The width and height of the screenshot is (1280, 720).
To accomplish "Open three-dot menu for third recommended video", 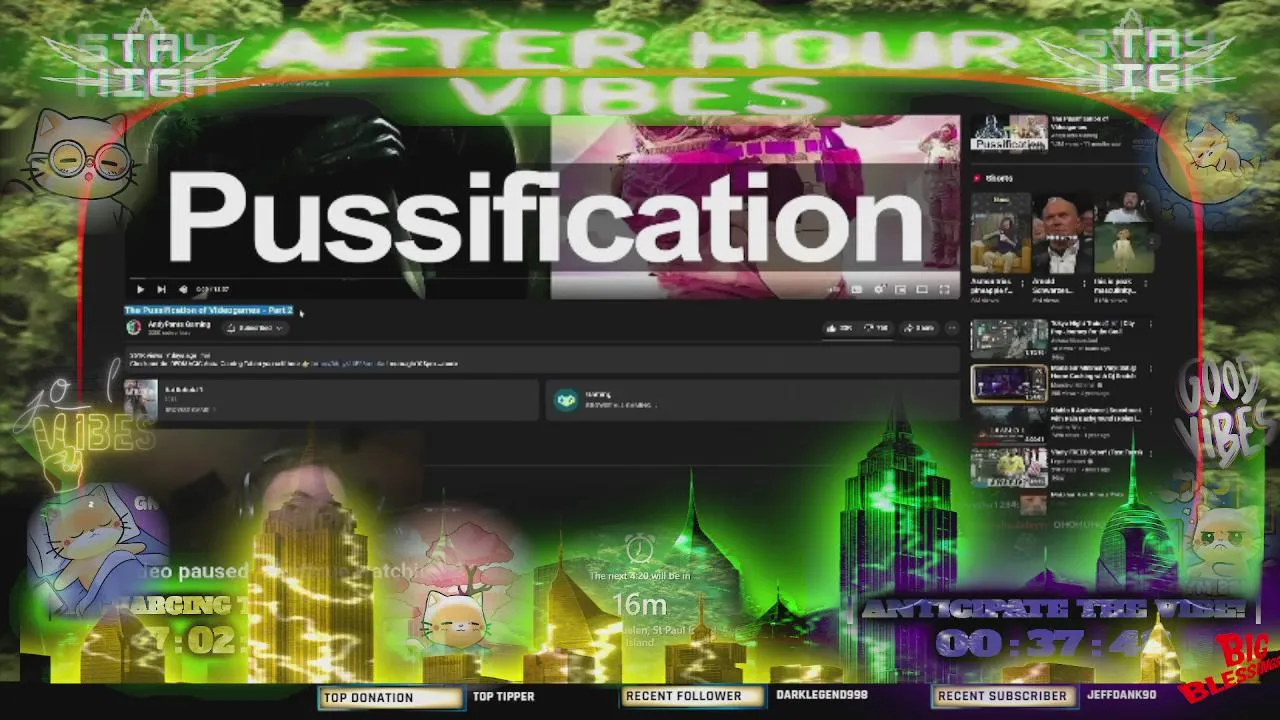I will pyautogui.click(x=1150, y=411).
